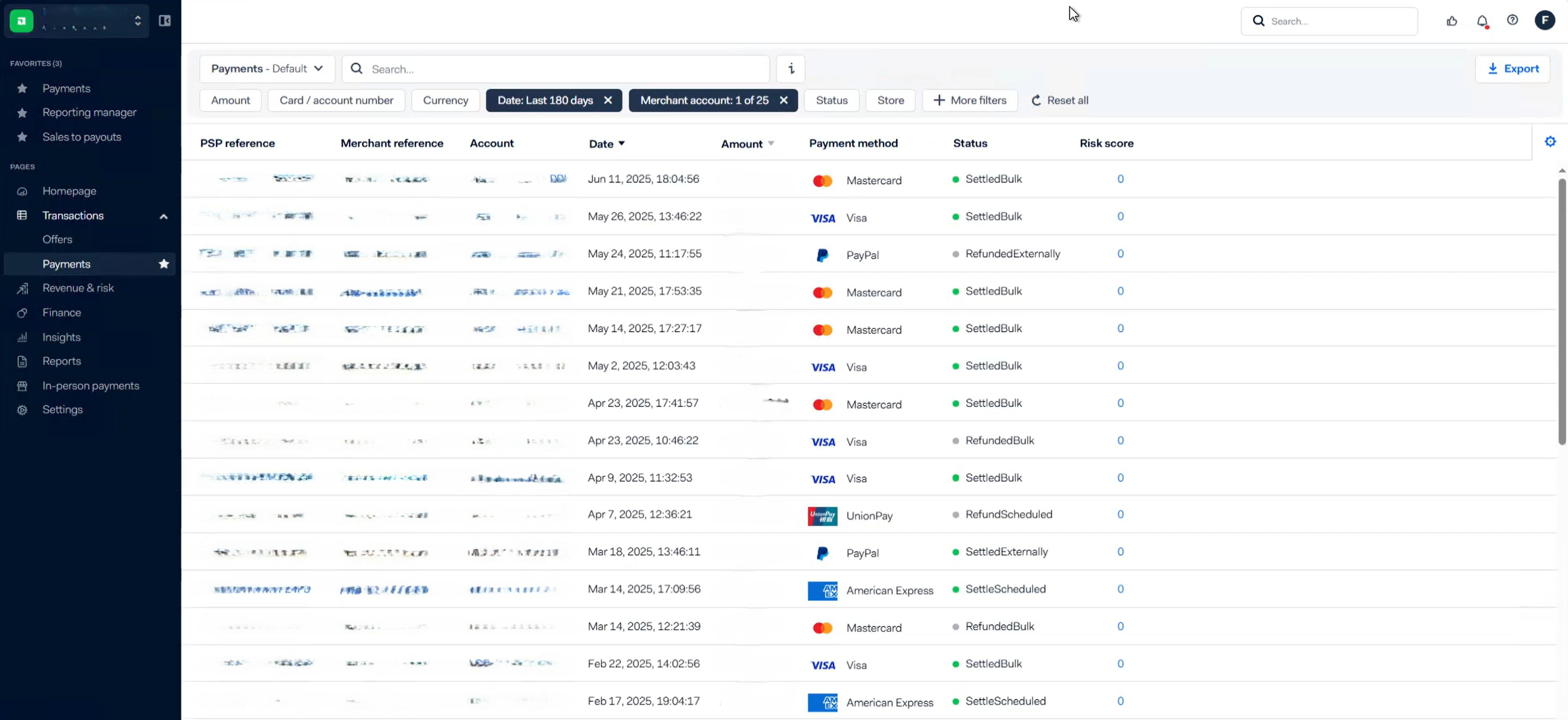Open the feedback thumbs-up icon
Viewport: 1568px width, 720px height.
[x=1452, y=21]
